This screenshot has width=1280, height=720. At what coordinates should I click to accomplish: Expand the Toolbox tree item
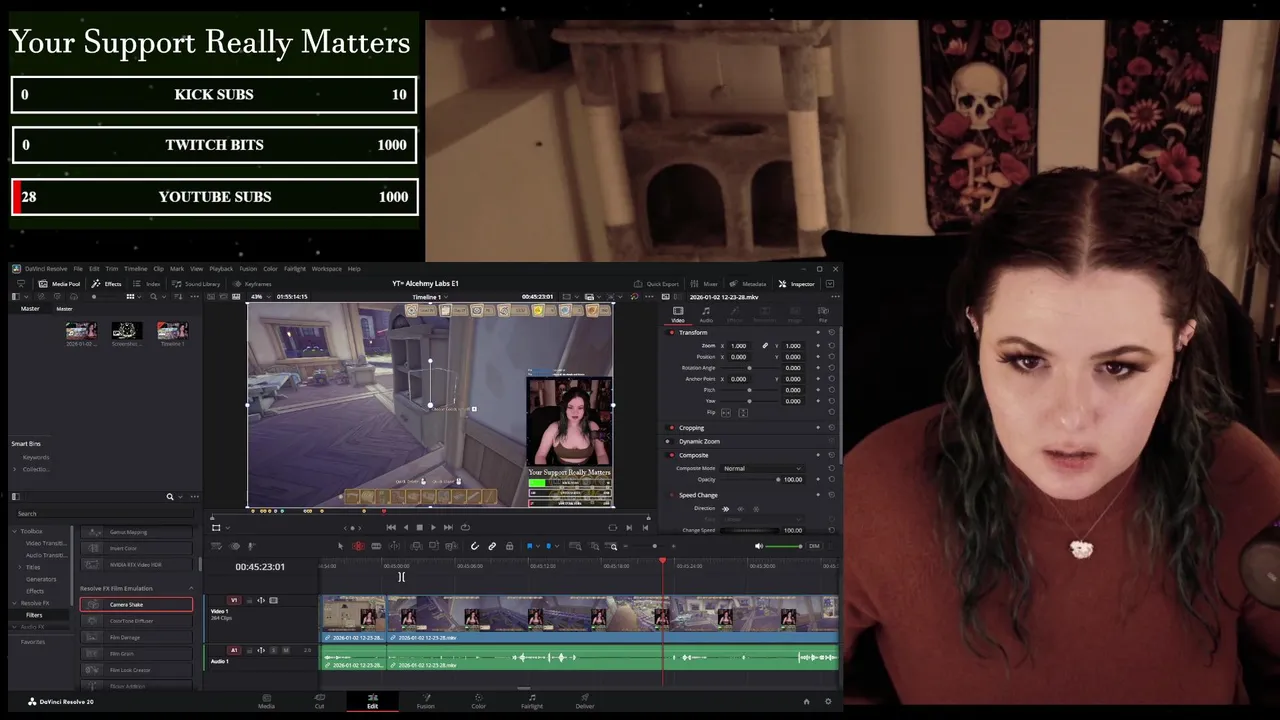click(15, 531)
